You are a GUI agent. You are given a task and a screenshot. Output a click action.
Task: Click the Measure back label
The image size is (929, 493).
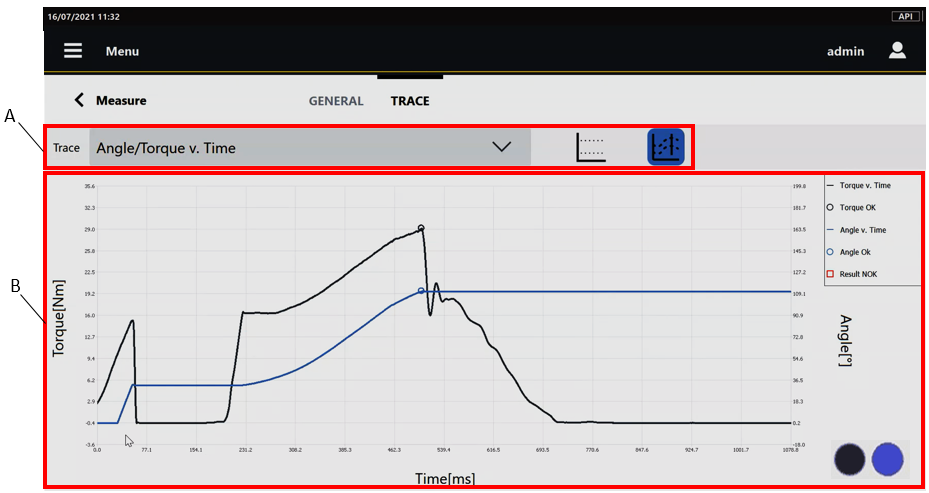coord(121,100)
